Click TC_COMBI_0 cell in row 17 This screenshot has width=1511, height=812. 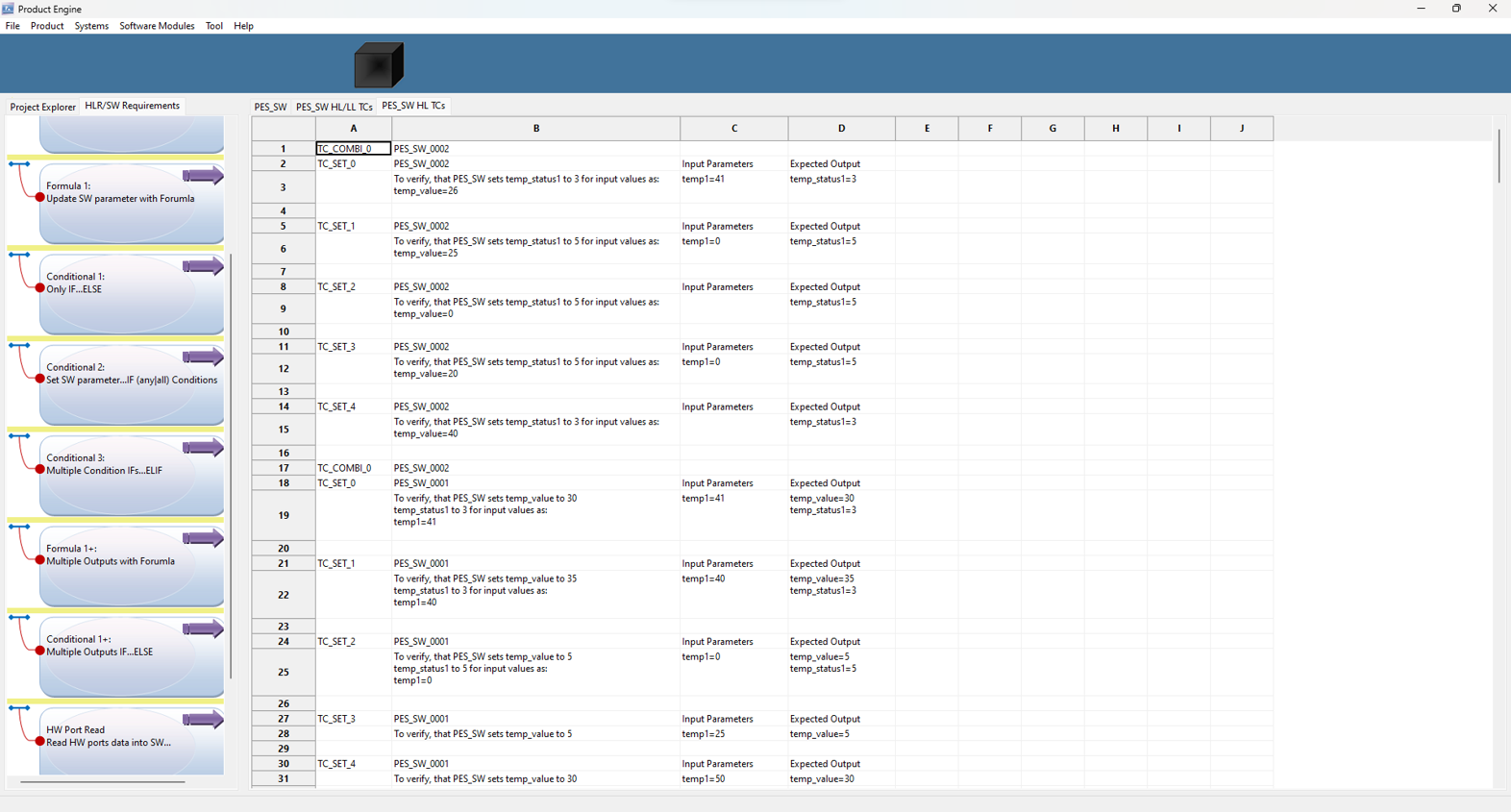[x=354, y=468]
